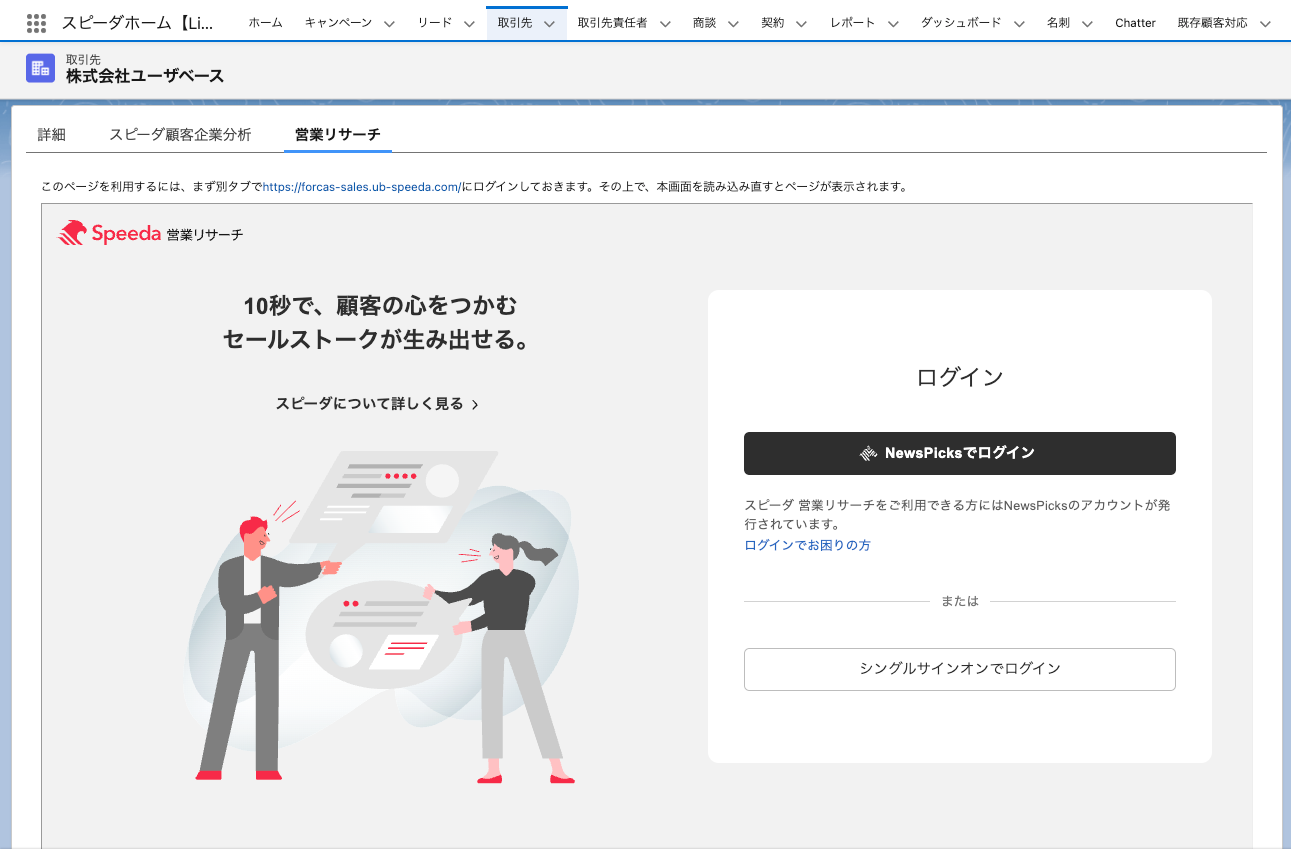Click the arrow next to スピーダについて詳しく見る
The width and height of the screenshot is (1291, 849).
pyautogui.click(x=475, y=405)
